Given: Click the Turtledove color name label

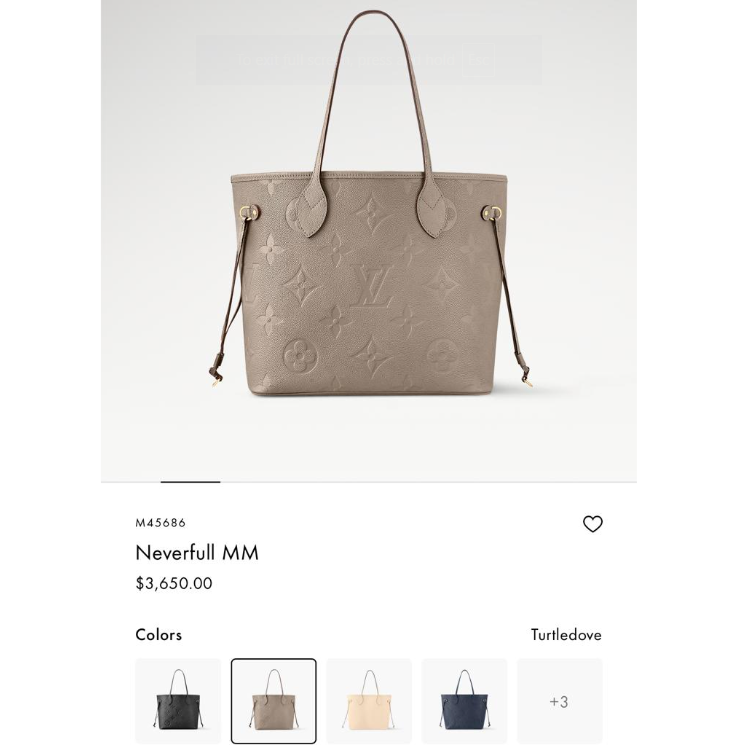Looking at the screenshot, I should coord(566,634).
